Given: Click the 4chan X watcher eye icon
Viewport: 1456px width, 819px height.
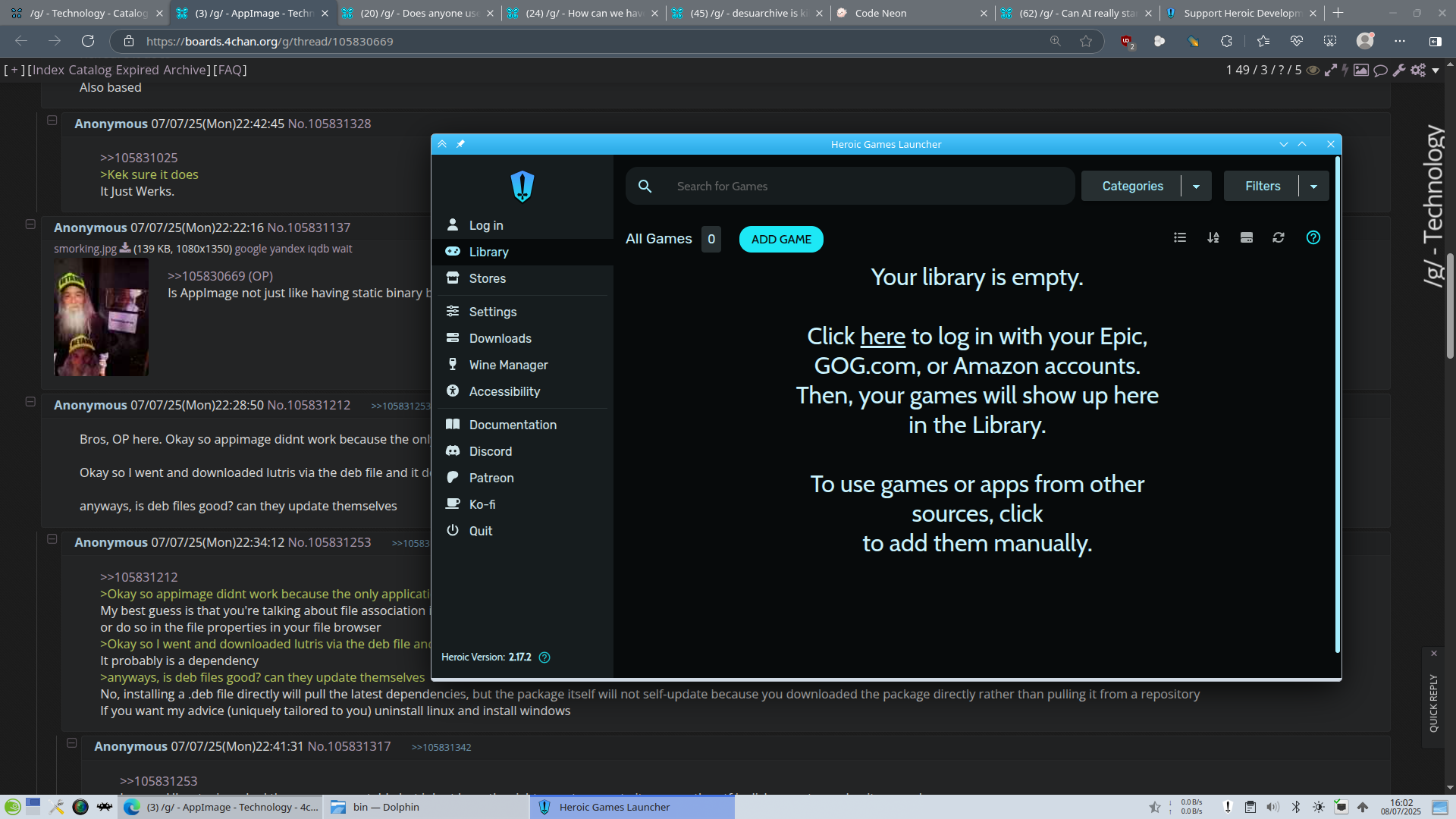Looking at the screenshot, I should pyautogui.click(x=1313, y=70).
